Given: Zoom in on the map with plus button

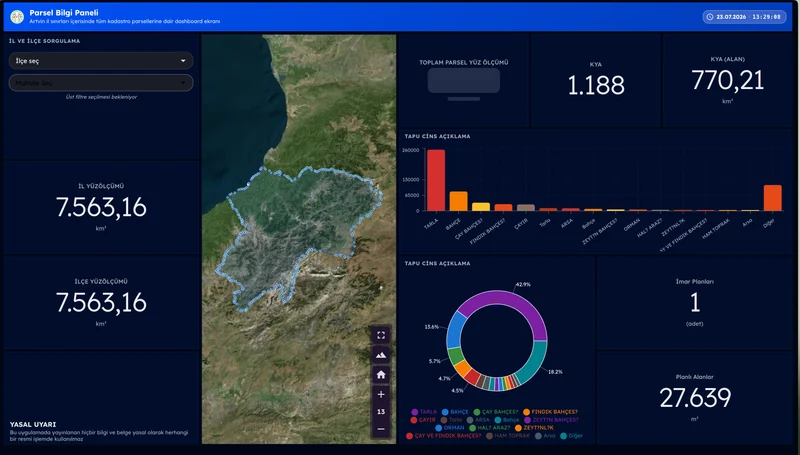Looking at the screenshot, I should click(381, 394).
